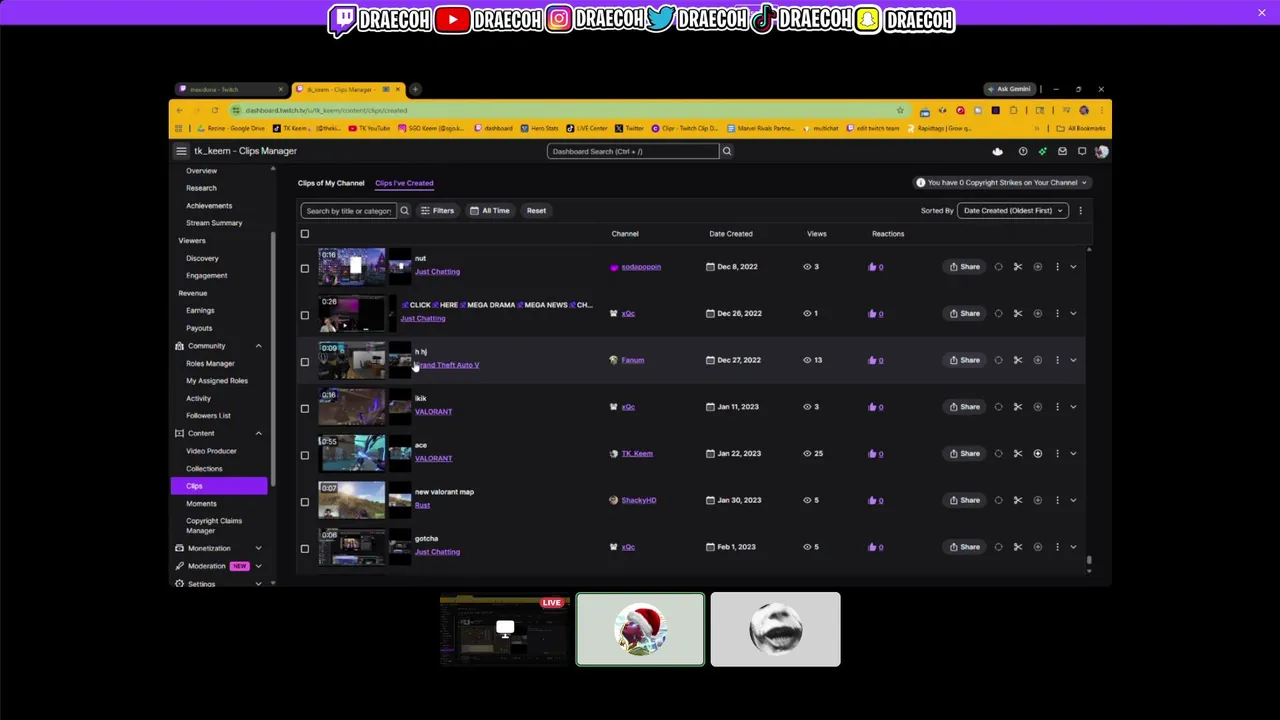Click the Creator hat icon in header

click(x=997, y=151)
